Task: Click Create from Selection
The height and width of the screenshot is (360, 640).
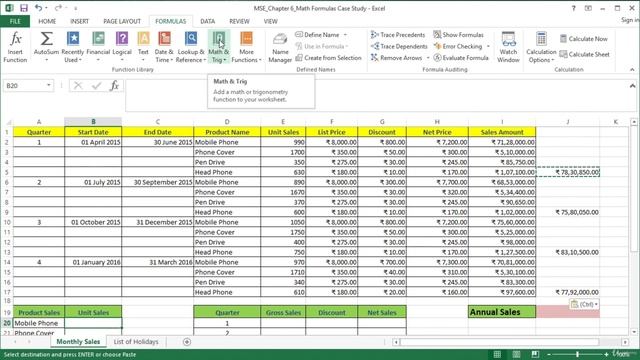Action: (x=329, y=58)
